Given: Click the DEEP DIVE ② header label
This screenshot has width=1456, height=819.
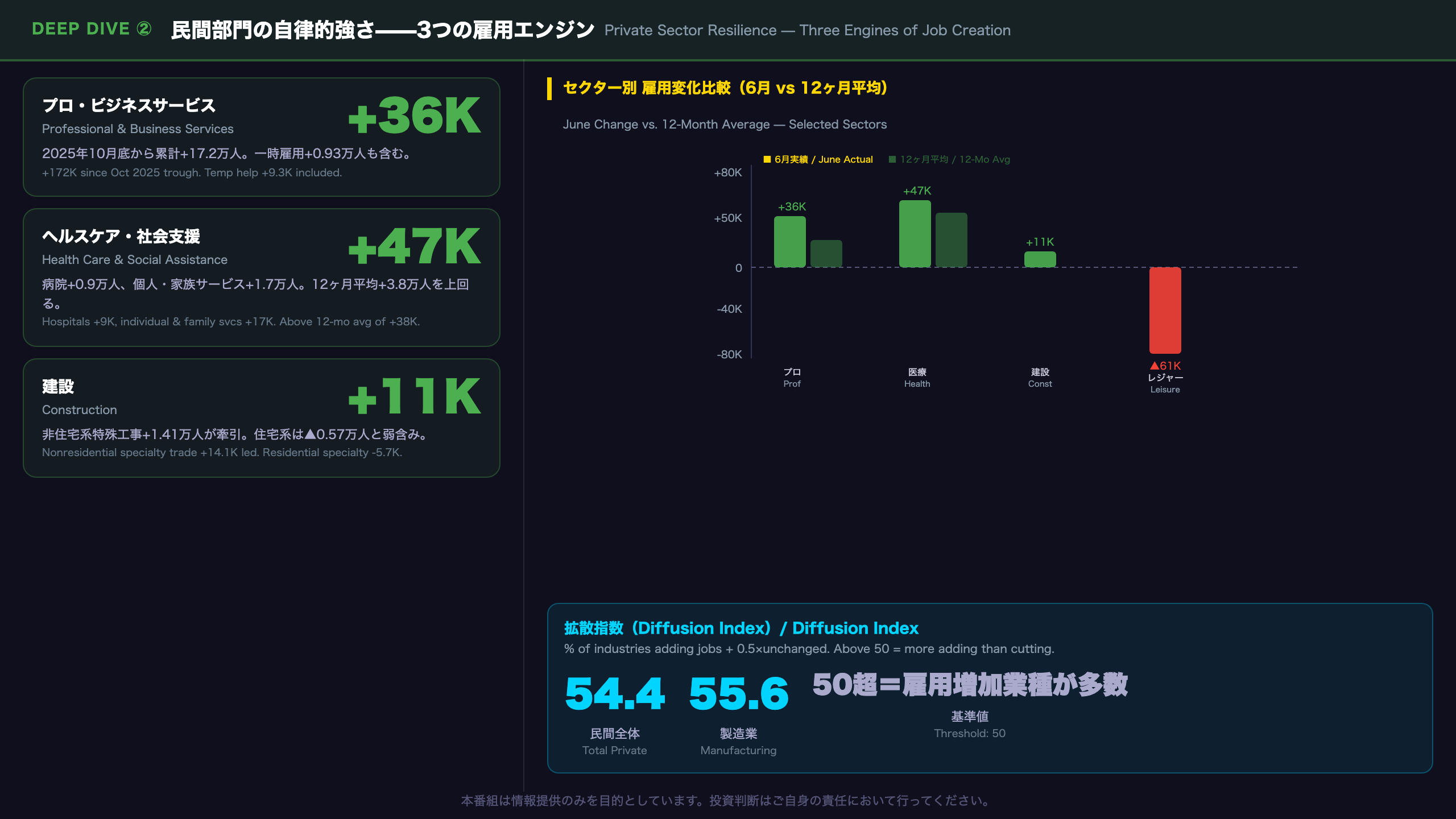Looking at the screenshot, I should pyautogui.click(x=92, y=29).
